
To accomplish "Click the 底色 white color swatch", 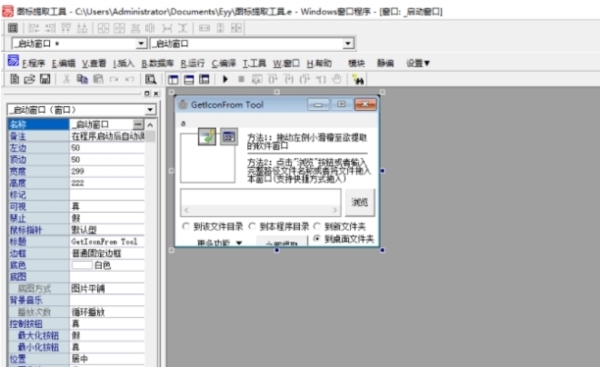I will 82,265.
